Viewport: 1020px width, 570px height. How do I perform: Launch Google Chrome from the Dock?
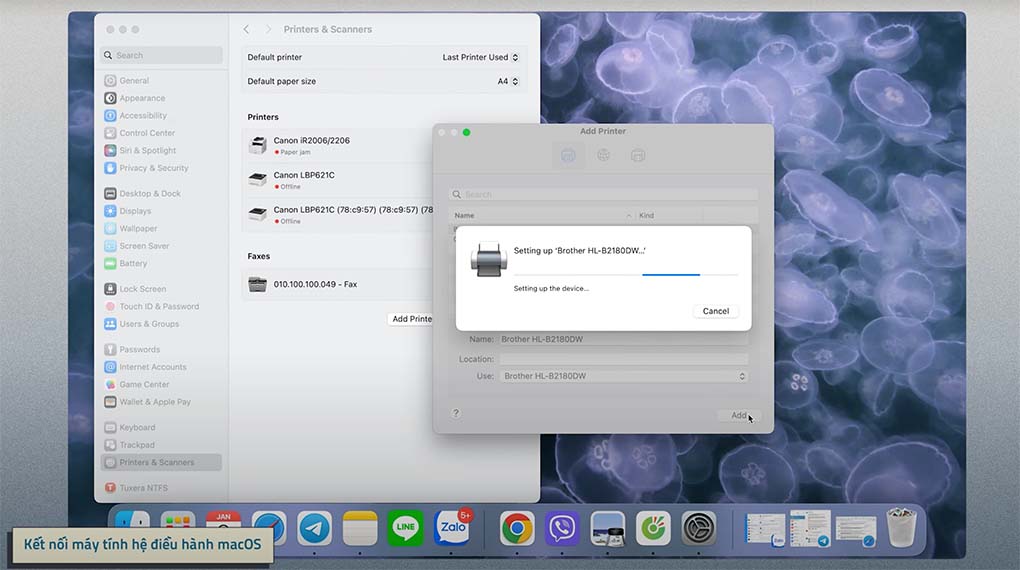pyautogui.click(x=517, y=528)
